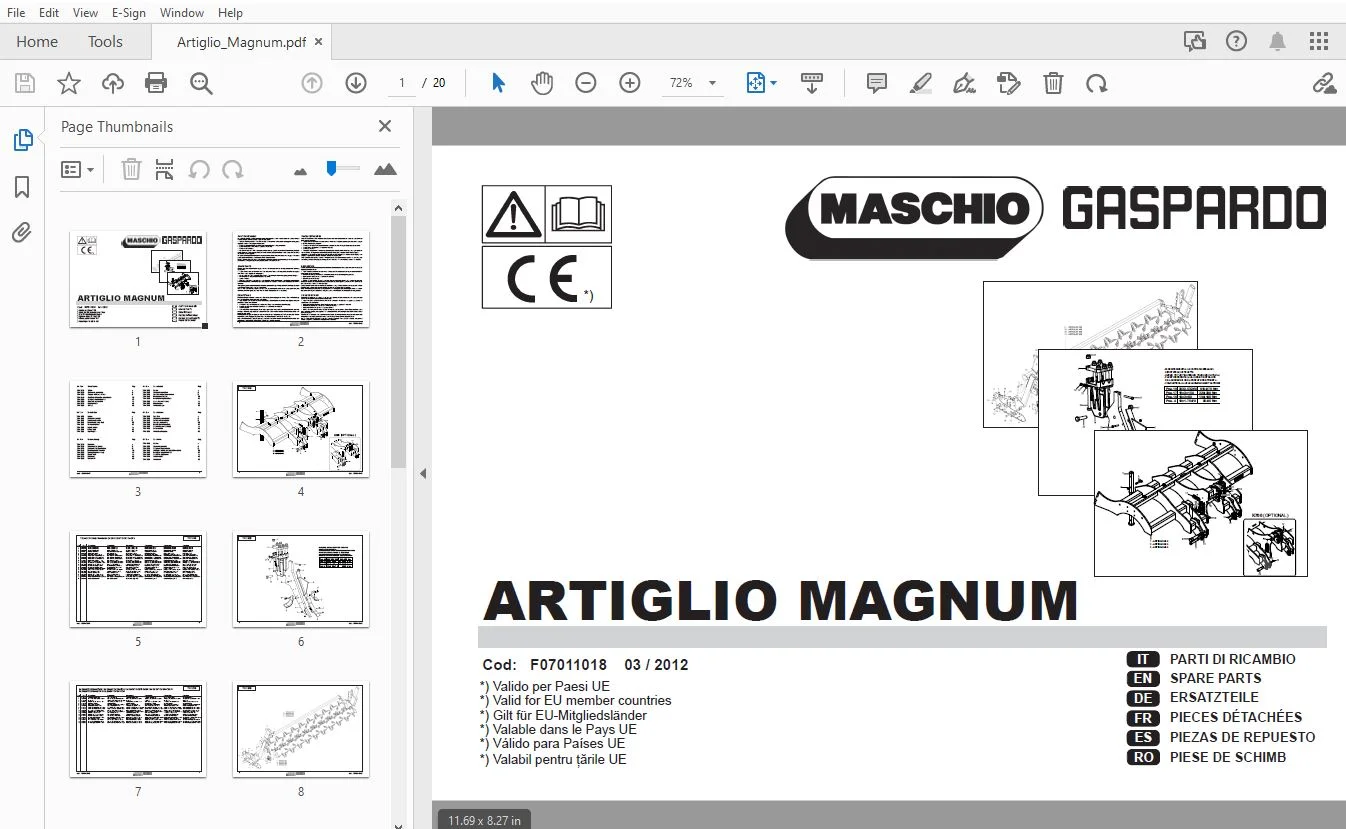Image resolution: width=1346 pixels, height=829 pixels.
Task: Click the thumbnails scrollbar up arrow
Action: coord(398,208)
